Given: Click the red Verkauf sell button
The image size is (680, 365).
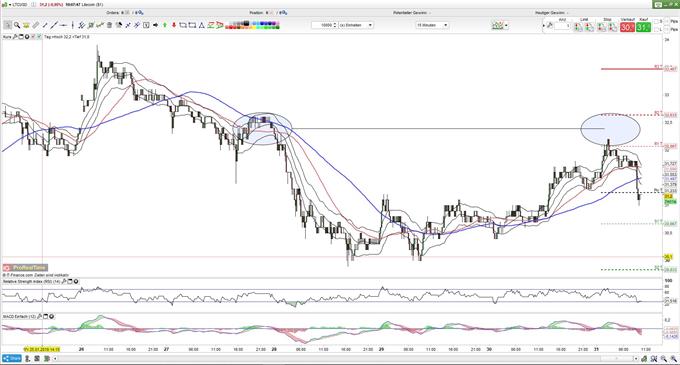Looking at the screenshot, I should (x=627, y=27).
